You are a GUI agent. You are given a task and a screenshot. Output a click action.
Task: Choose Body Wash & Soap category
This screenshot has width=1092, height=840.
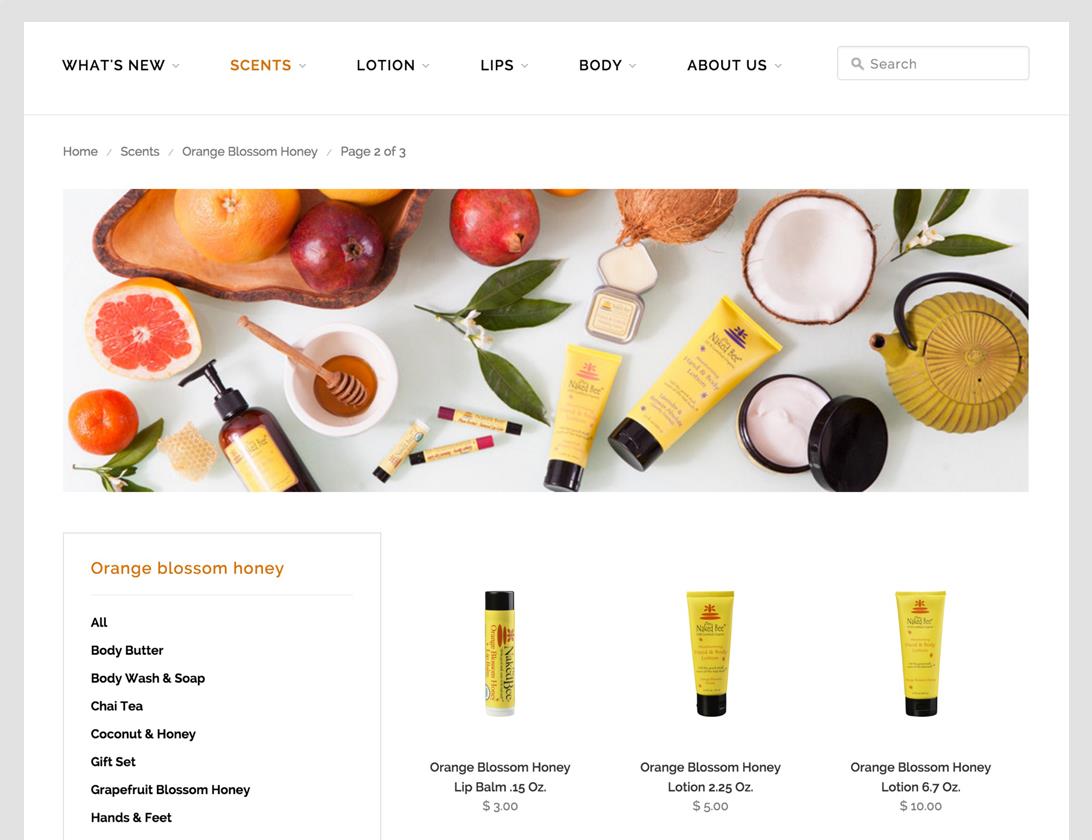click(x=148, y=678)
